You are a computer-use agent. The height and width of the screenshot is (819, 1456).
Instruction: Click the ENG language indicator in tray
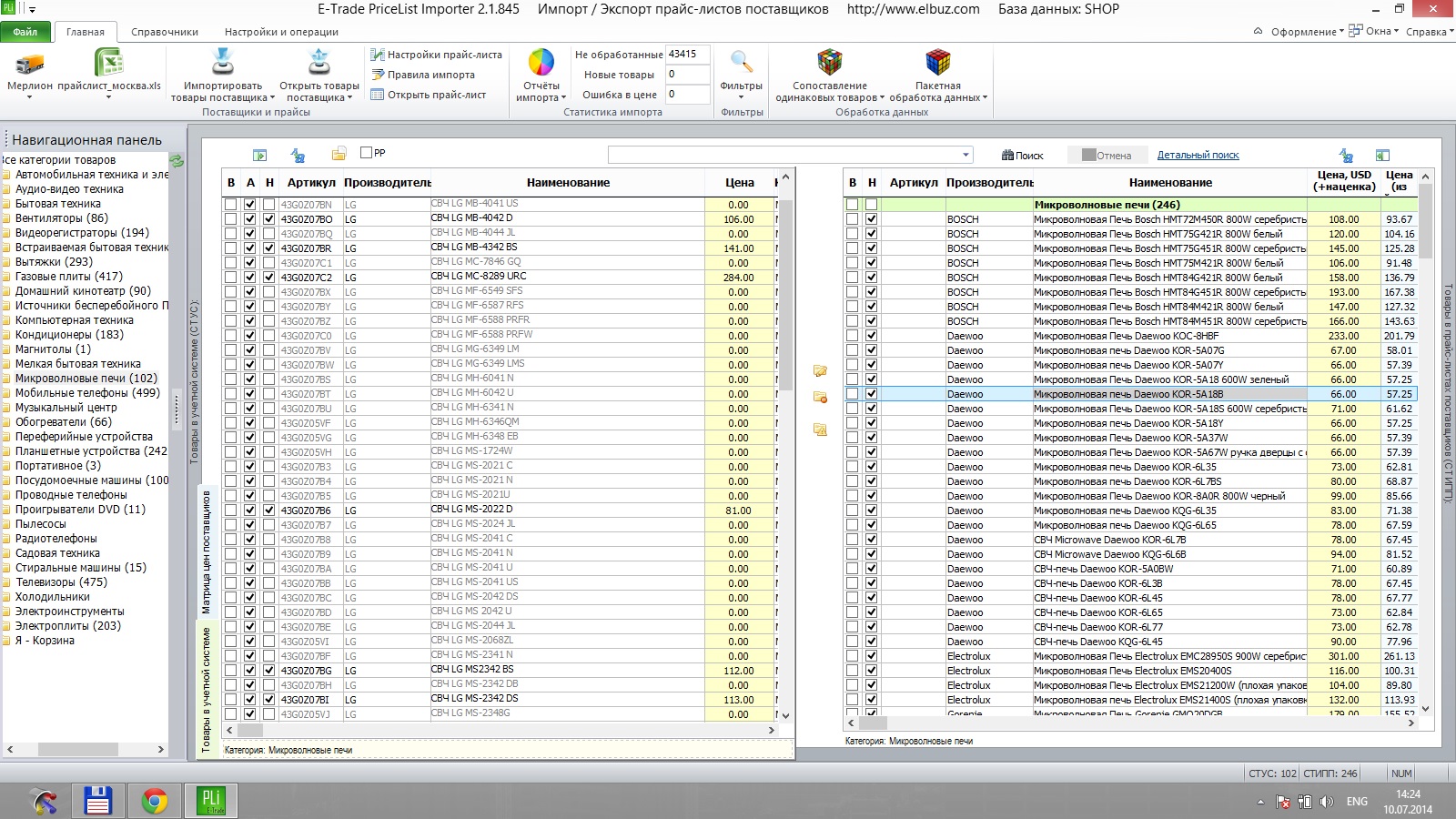1357,802
